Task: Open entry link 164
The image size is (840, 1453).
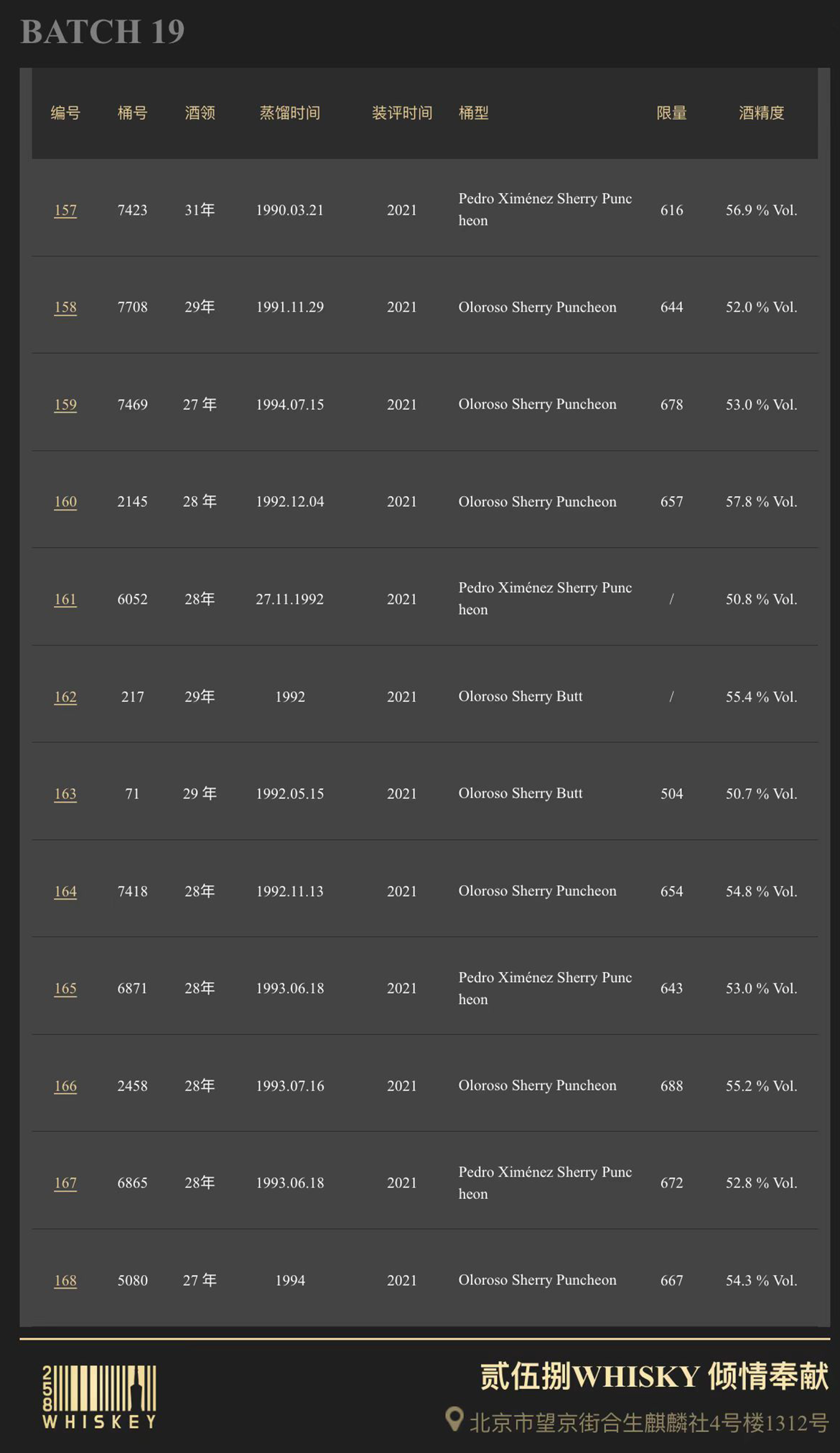Action: point(65,892)
